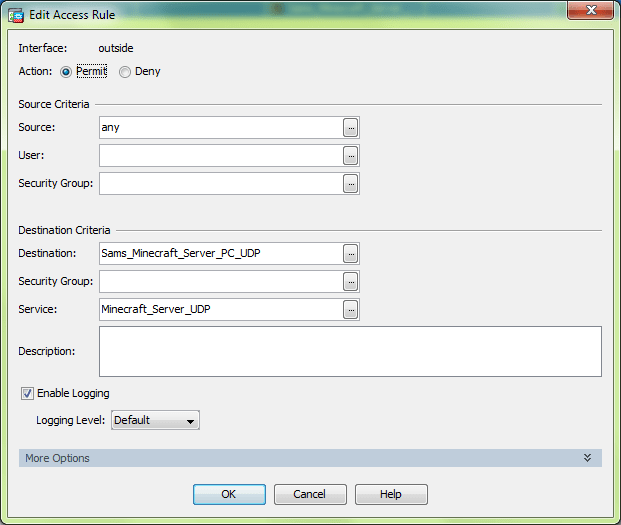The height and width of the screenshot is (525, 621).
Task: Click inside the Description text area
Action: [x=350, y=351]
